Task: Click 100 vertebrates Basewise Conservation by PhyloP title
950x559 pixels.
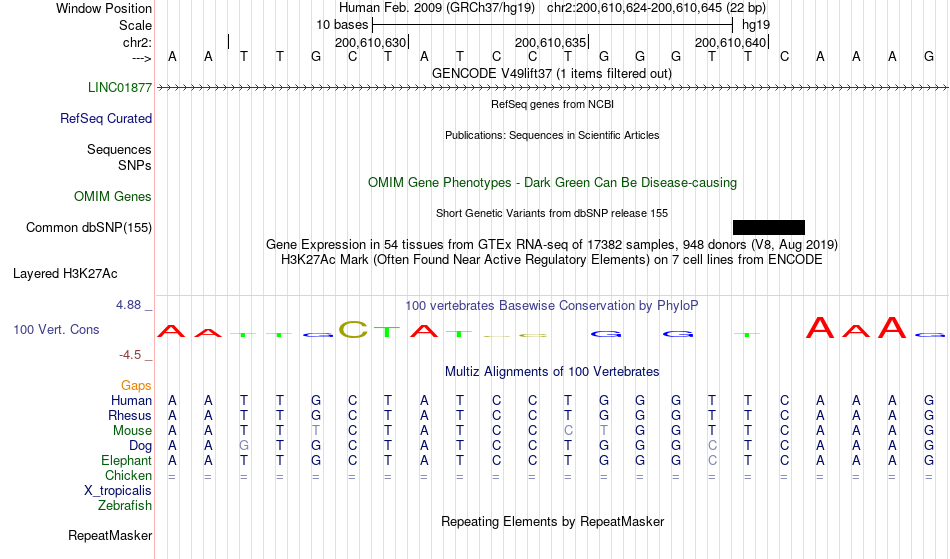Action: 552,306
